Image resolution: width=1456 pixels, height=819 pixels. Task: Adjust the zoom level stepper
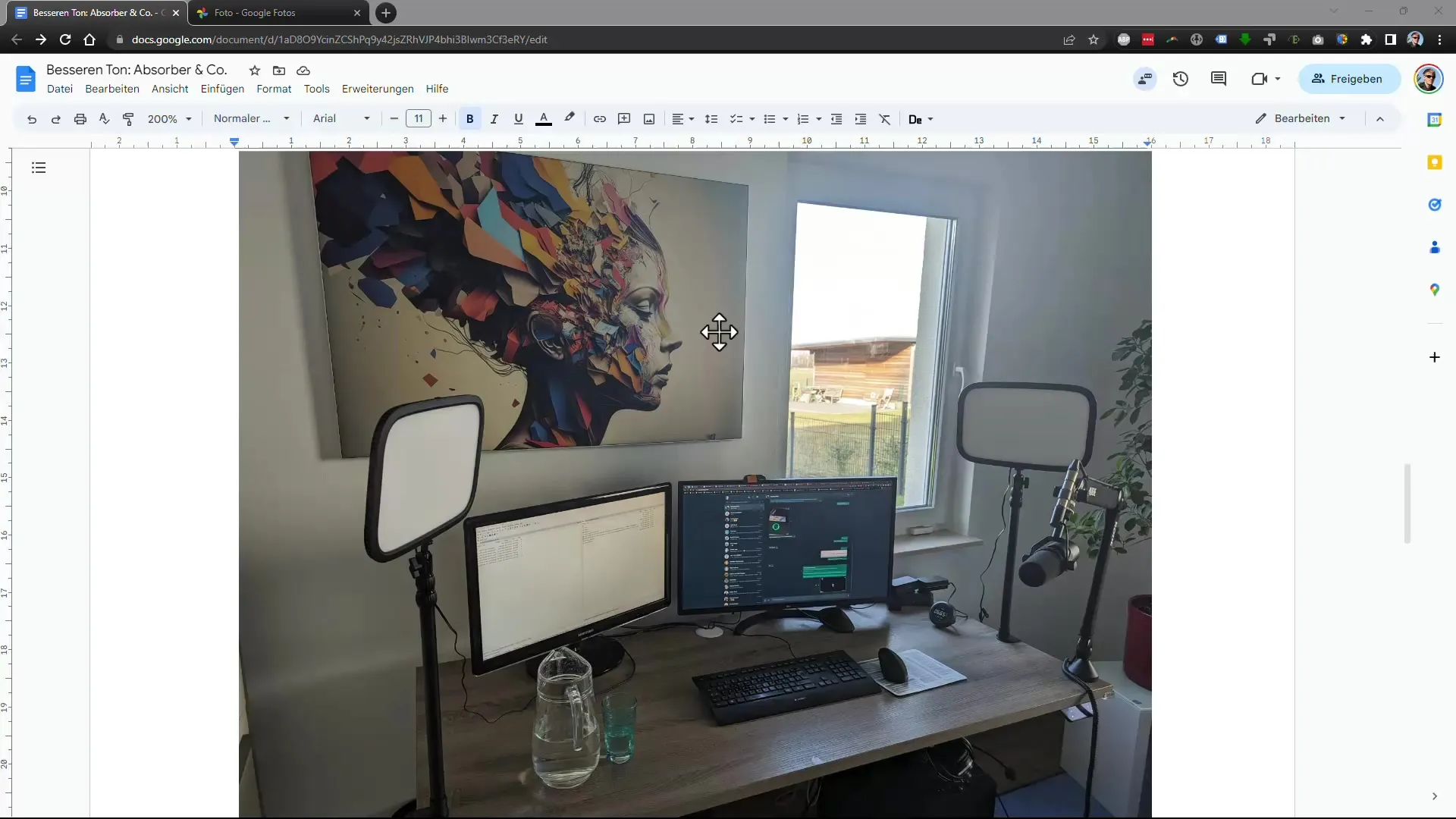tap(170, 119)
